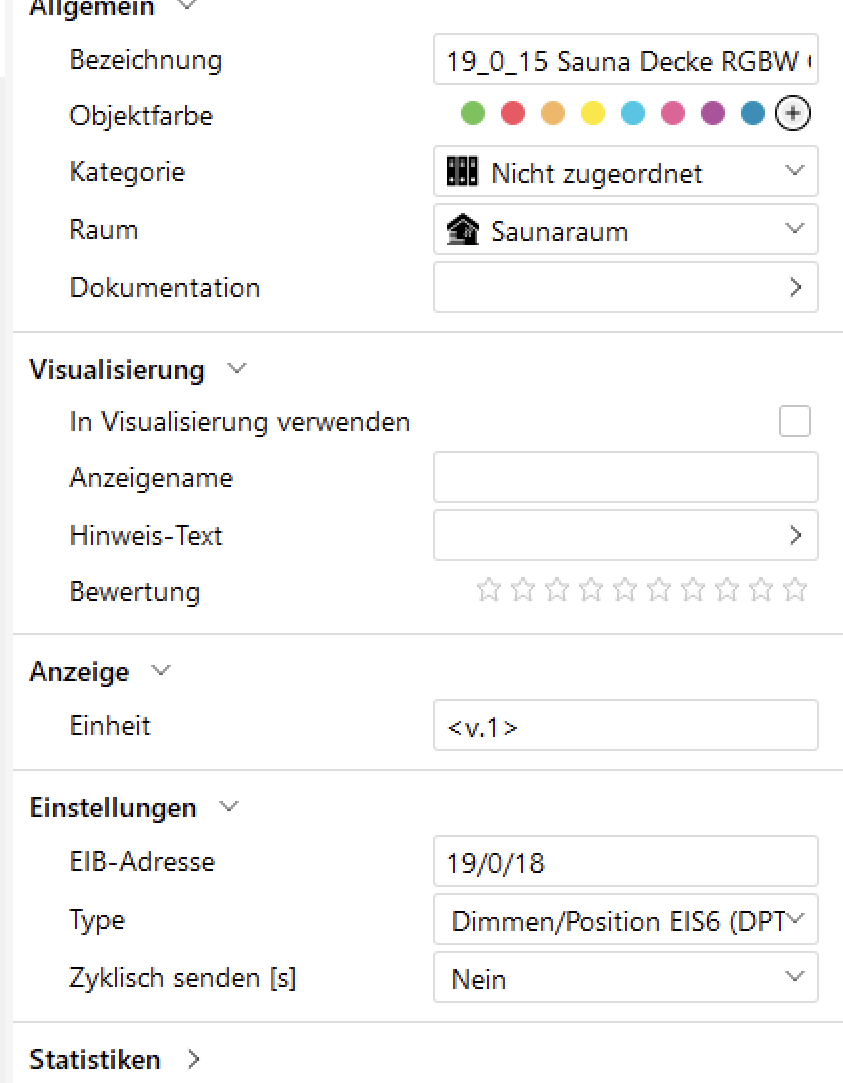Open Hinweis-Text editor via its arrow

[795, 536]
